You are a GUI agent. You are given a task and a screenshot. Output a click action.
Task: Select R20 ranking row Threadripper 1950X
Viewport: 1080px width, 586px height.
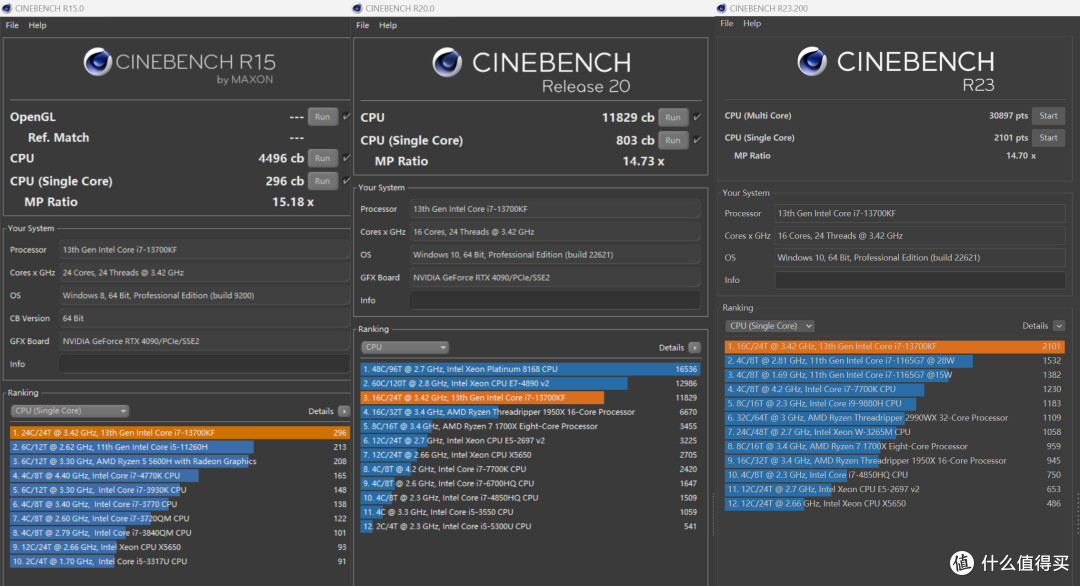tap(530, 412)
